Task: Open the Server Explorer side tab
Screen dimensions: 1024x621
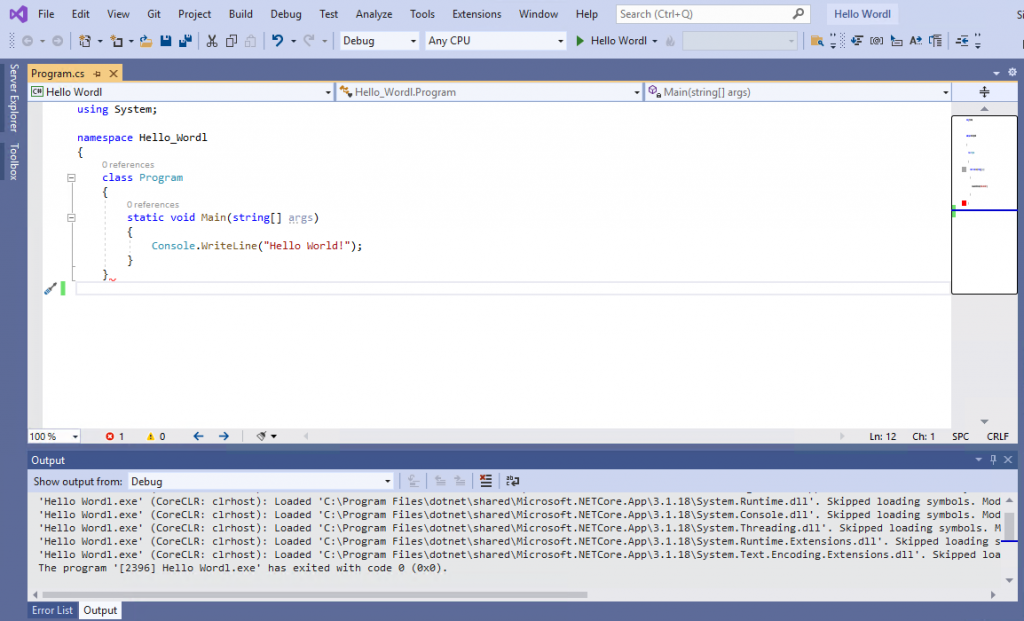Action: click(14, 98)
